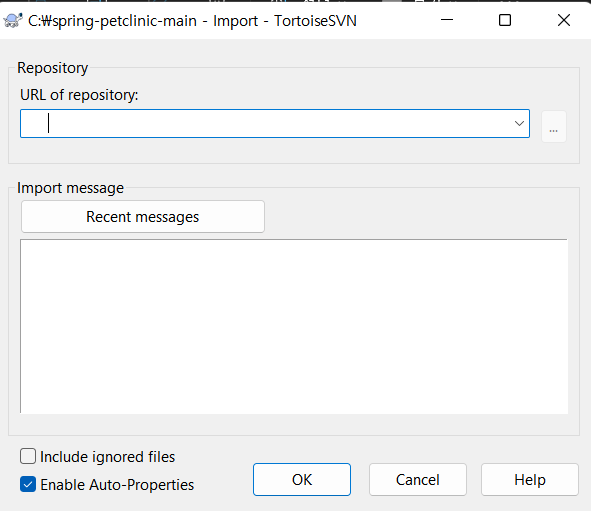Focus the URL of repository input field
The image size is (591, 511).
275,124
